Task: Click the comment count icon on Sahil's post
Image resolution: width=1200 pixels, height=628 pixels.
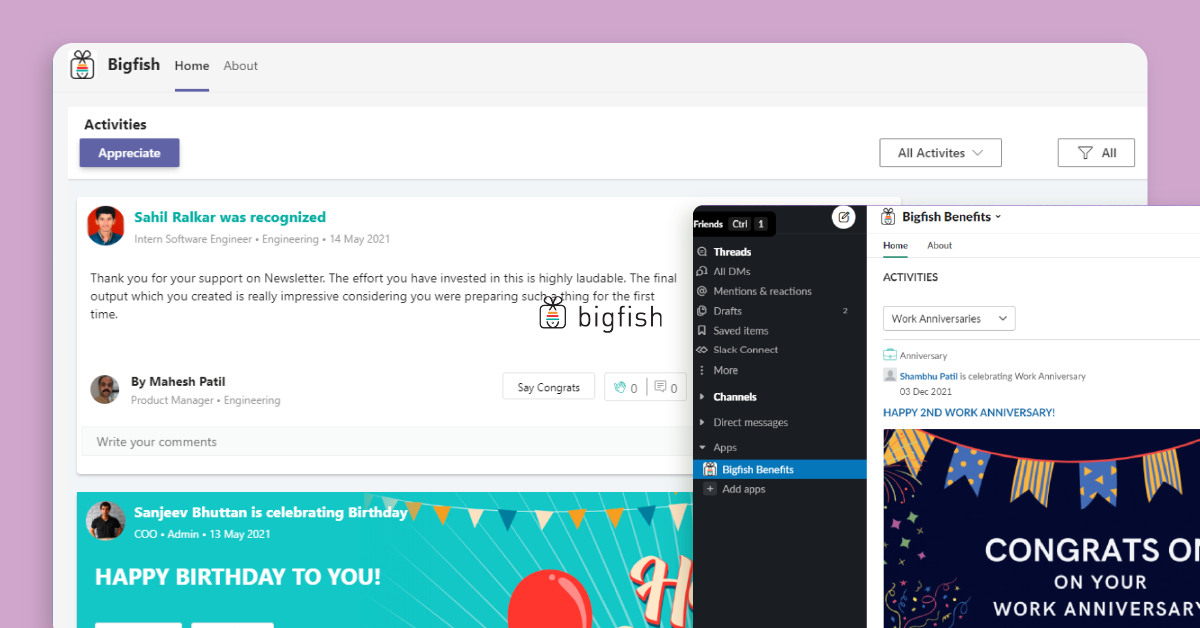Action: (x=660, y=388)
